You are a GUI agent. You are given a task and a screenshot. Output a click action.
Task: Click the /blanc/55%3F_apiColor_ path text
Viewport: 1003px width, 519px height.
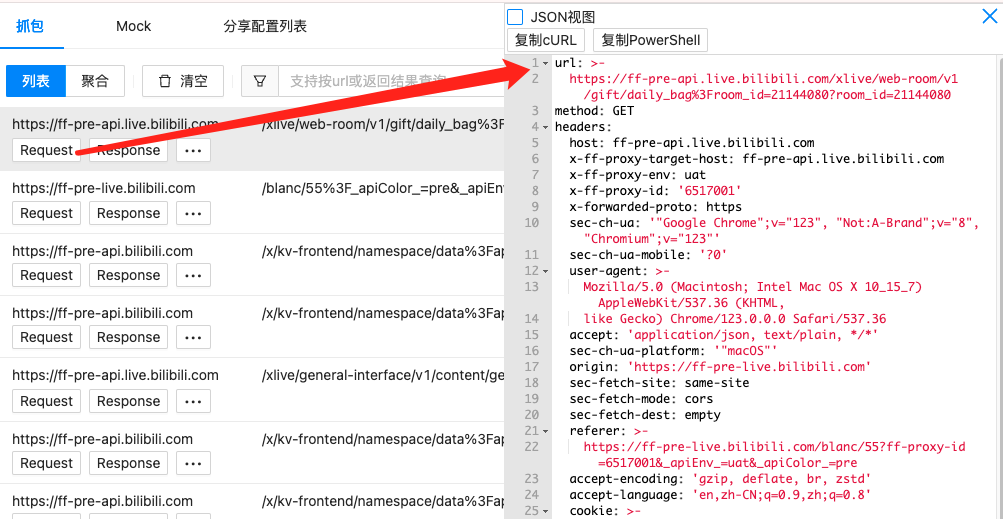tap(384, 188)
